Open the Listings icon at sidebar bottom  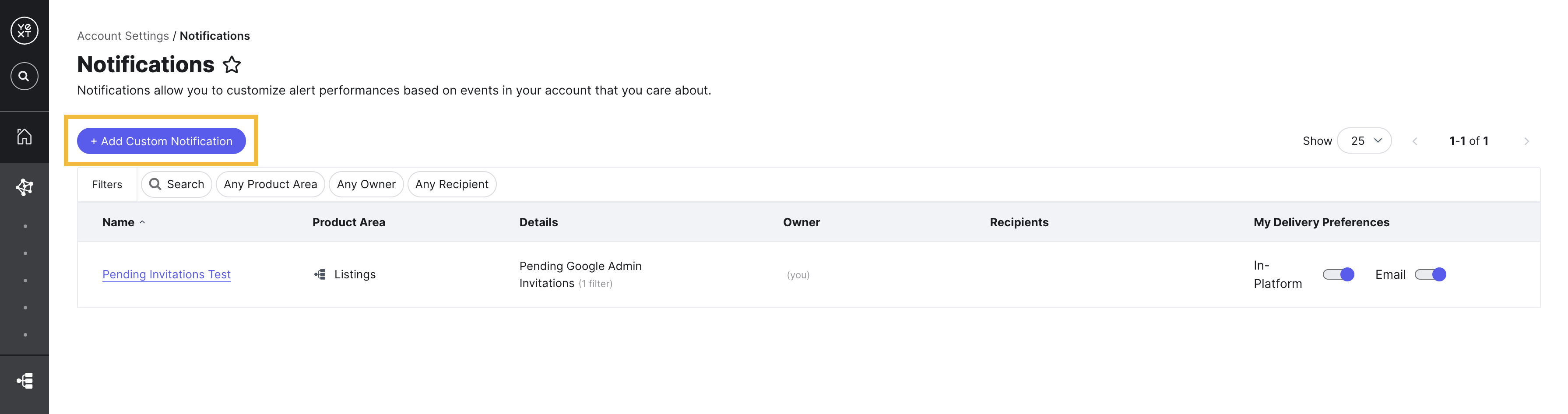[25, 381]
